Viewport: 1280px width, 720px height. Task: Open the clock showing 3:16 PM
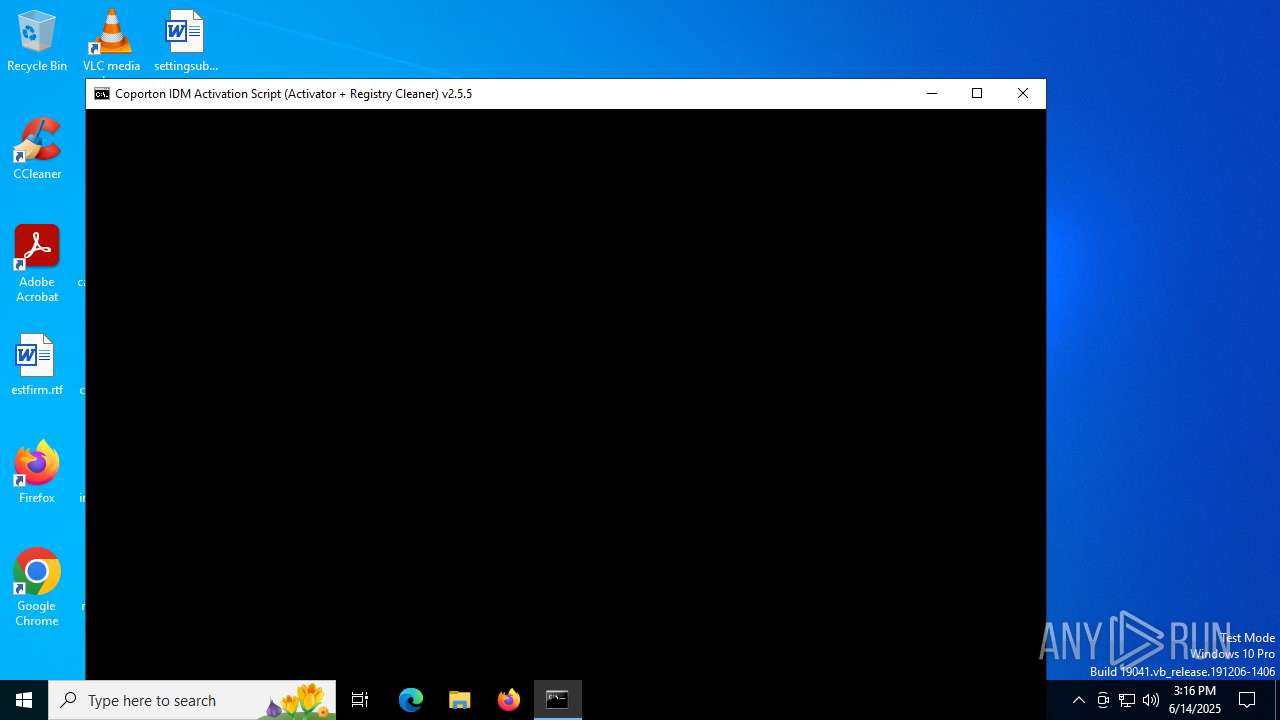(1195, 700)
